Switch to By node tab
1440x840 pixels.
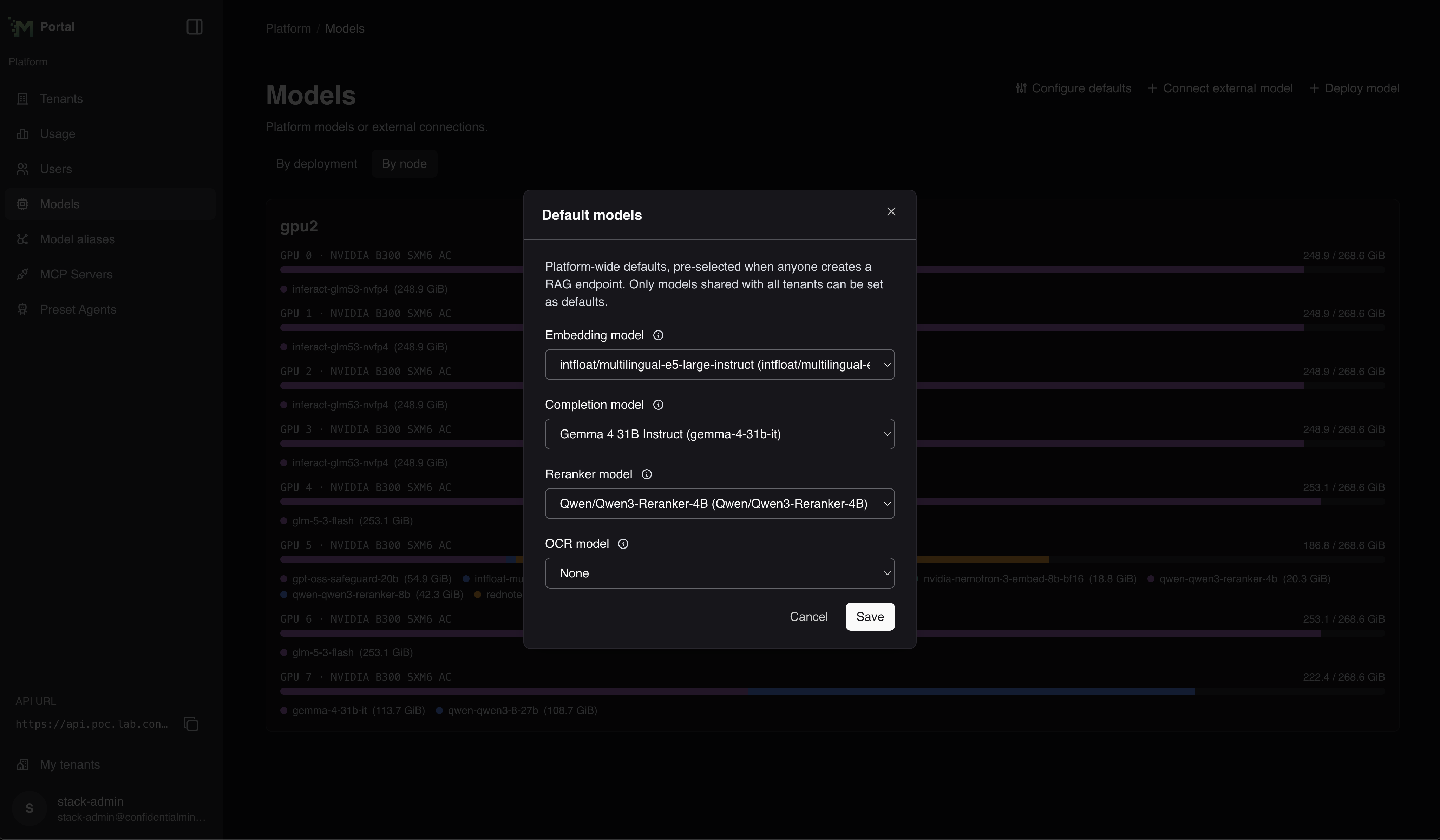coord(404,164)
